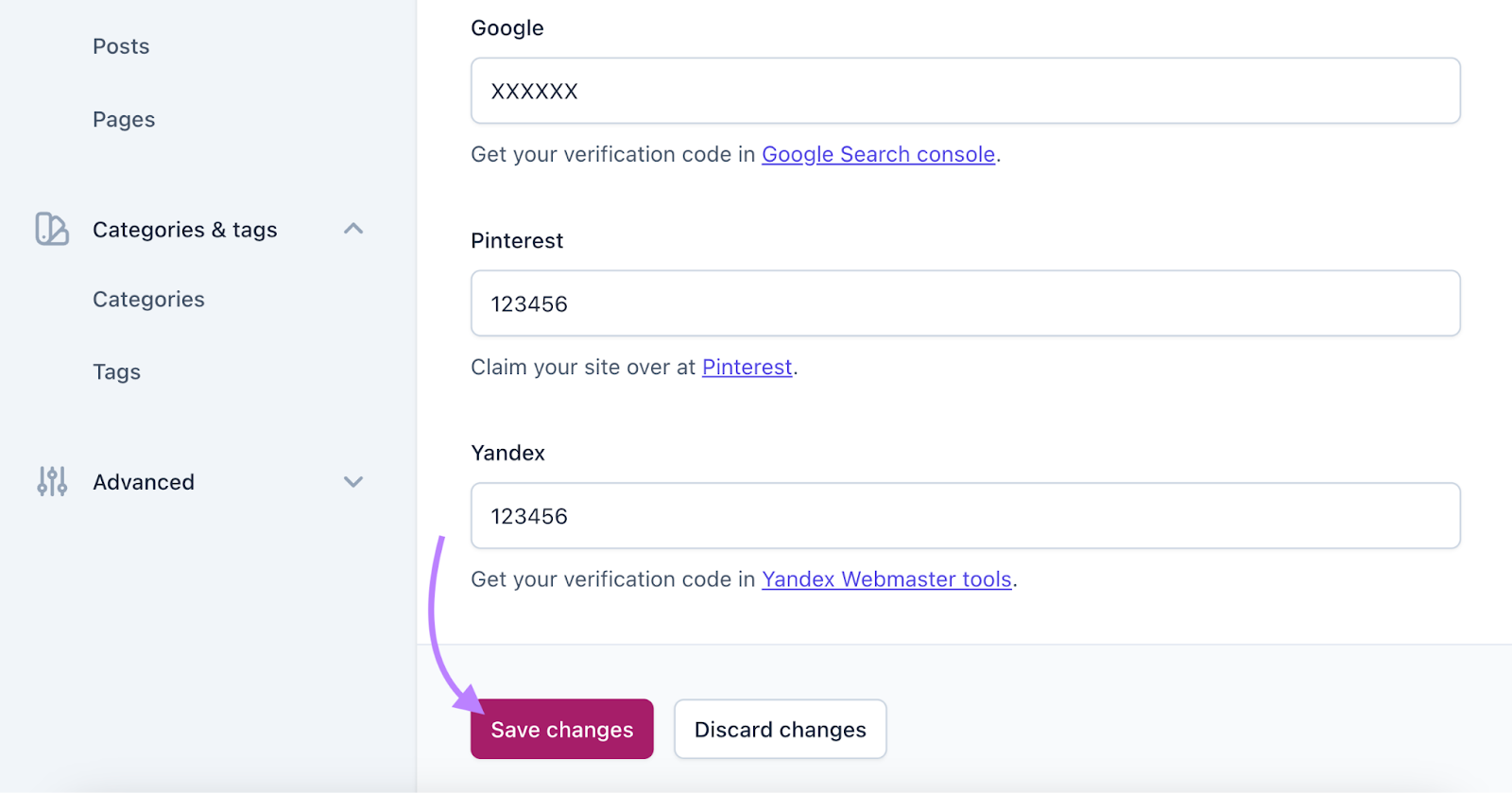Click the Google verification code field
This screenshot has height=793, width=1512.
tap(964, 91)
